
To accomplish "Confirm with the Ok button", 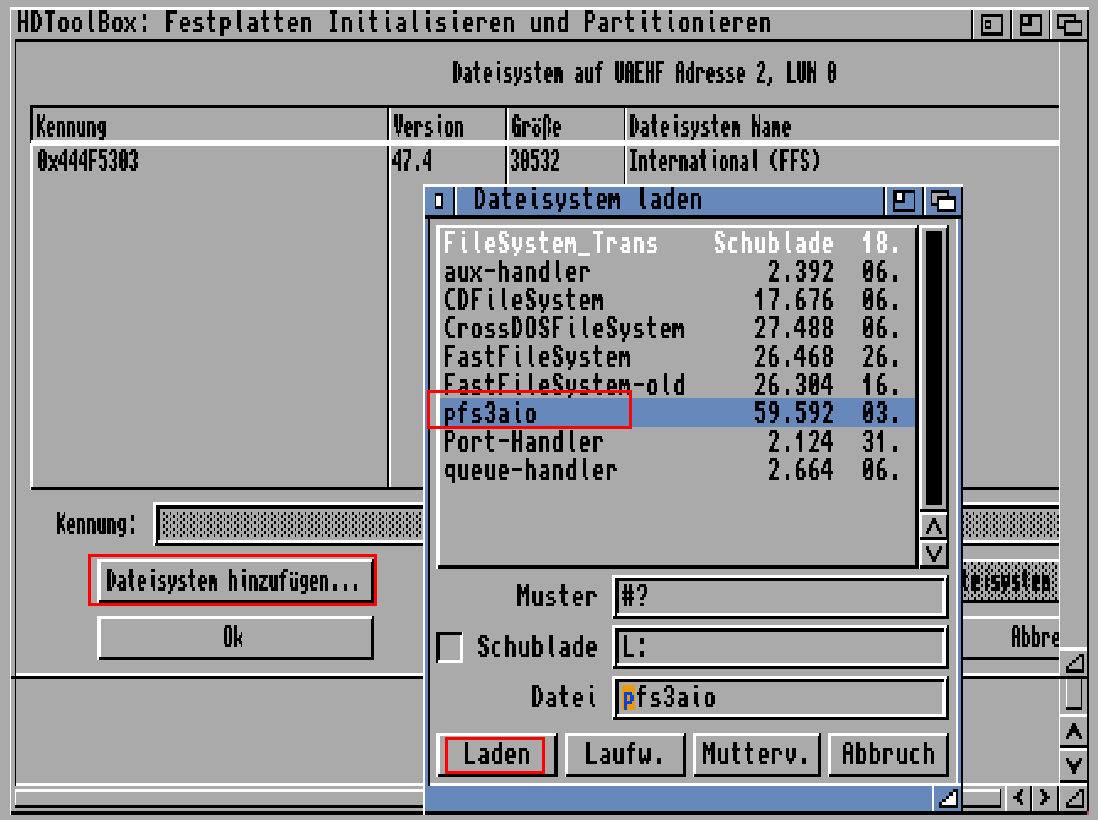I will click(234, 638).
